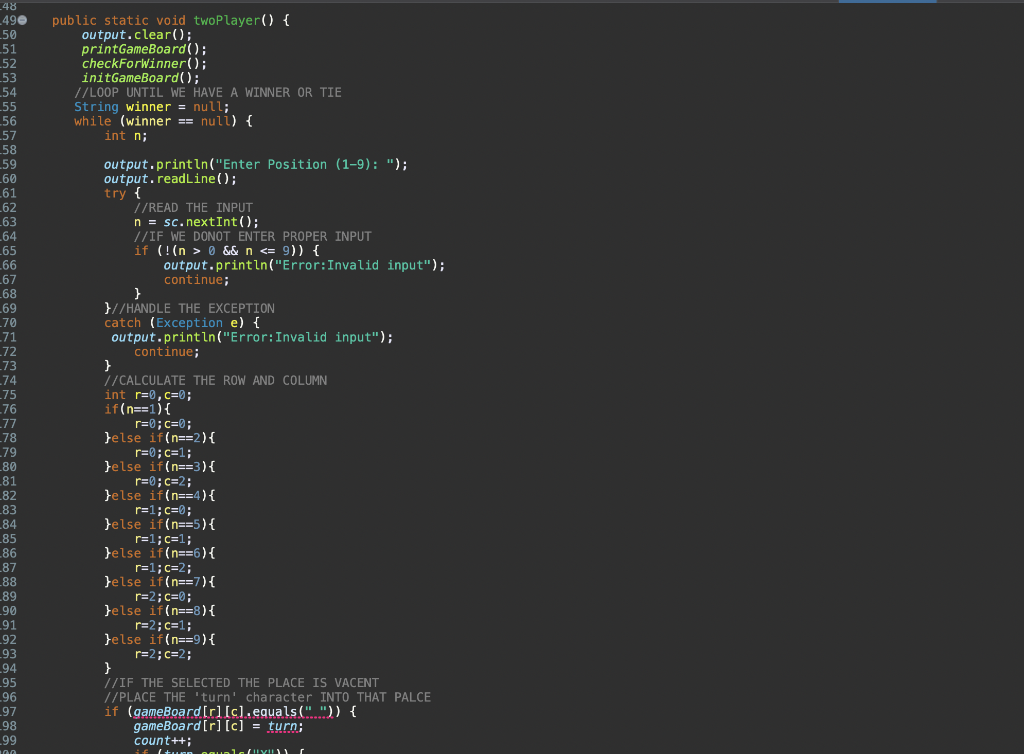The height and width of the screenshot is (754, 1024).
Task: Click the if(n==1){ statement
Action: click(137, 409)
